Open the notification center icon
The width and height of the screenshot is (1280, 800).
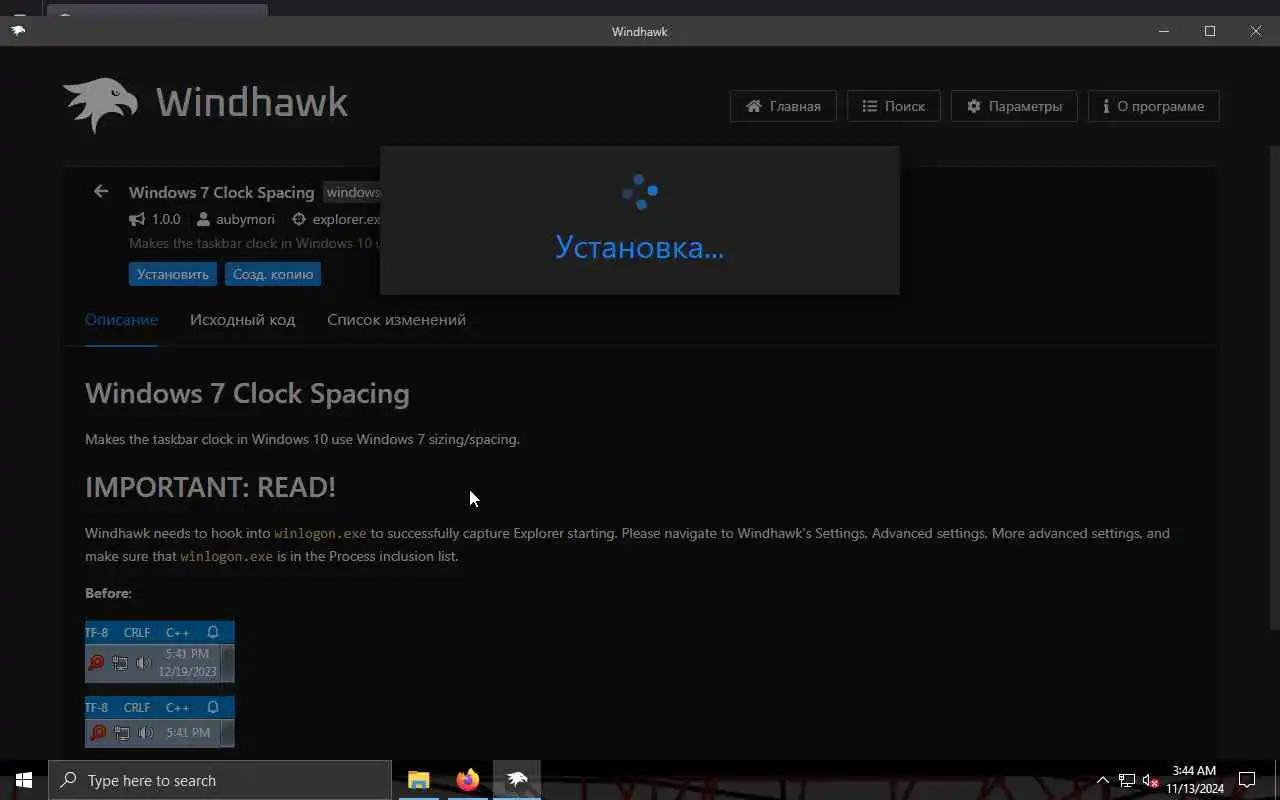point(1247,780)
